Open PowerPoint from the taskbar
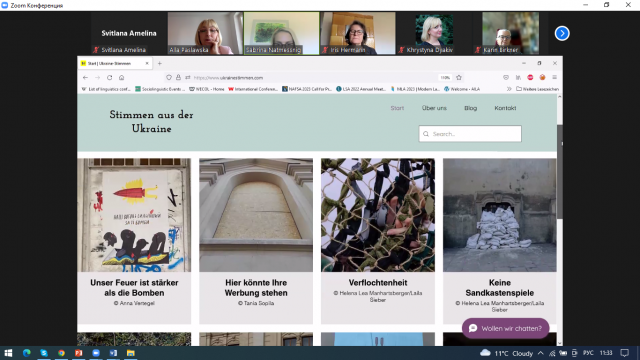 click(78, 353)
